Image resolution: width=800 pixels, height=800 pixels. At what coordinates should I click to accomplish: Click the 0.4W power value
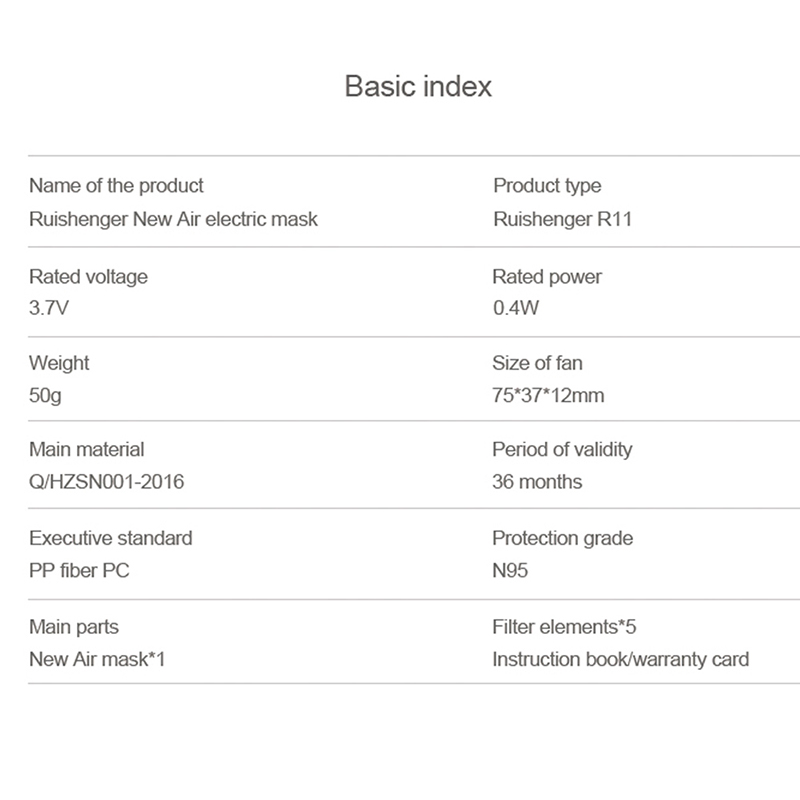point(515,308)
